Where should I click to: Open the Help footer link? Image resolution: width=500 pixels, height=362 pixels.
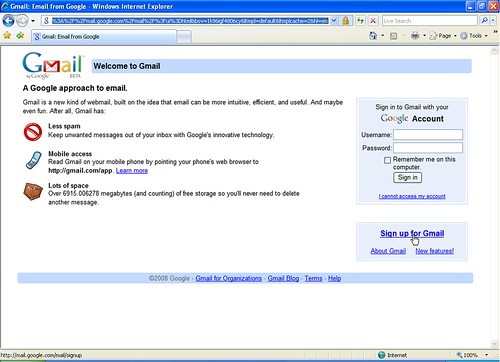(x=334, y=278)
